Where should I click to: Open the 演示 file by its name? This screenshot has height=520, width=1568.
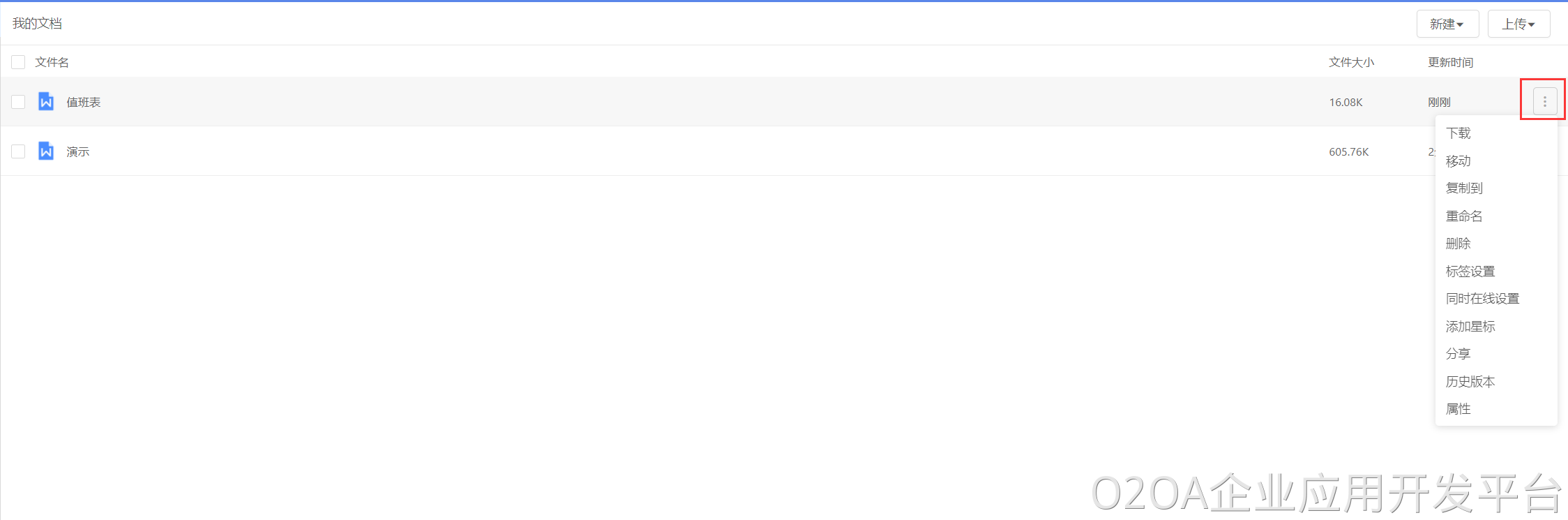(78, 151)
